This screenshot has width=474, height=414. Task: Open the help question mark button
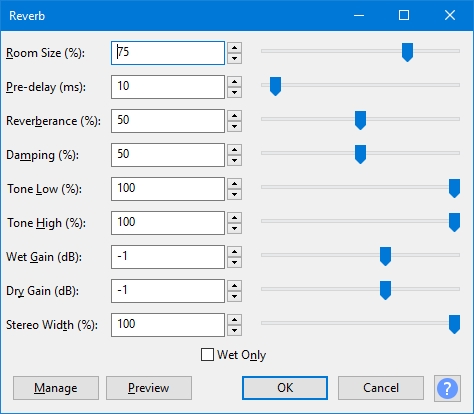pos(447,388)
